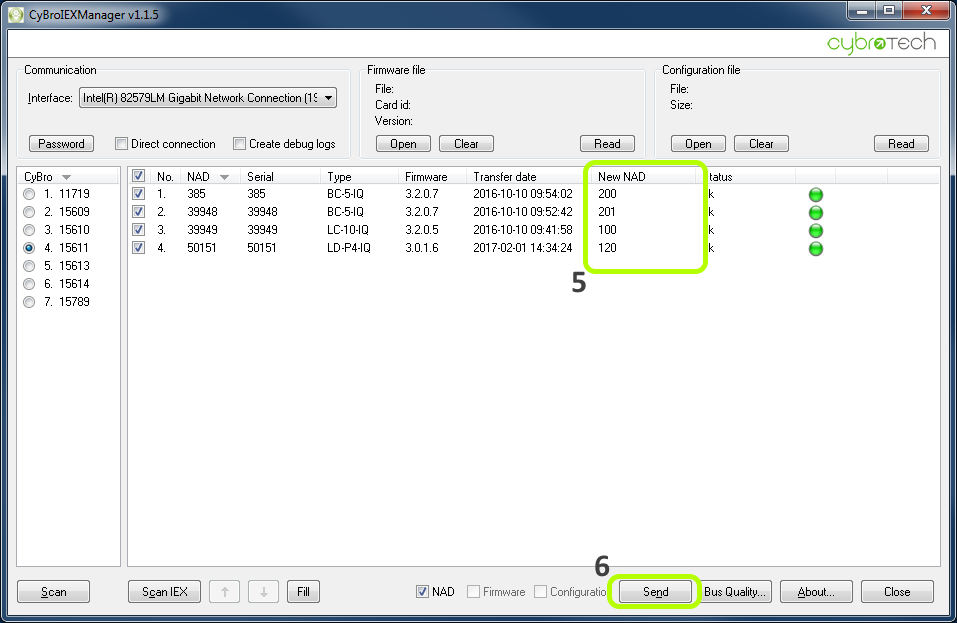Edit New NAD value 200 cell
The height and width of the screenshot is (623, 957).
click(608, 194)
